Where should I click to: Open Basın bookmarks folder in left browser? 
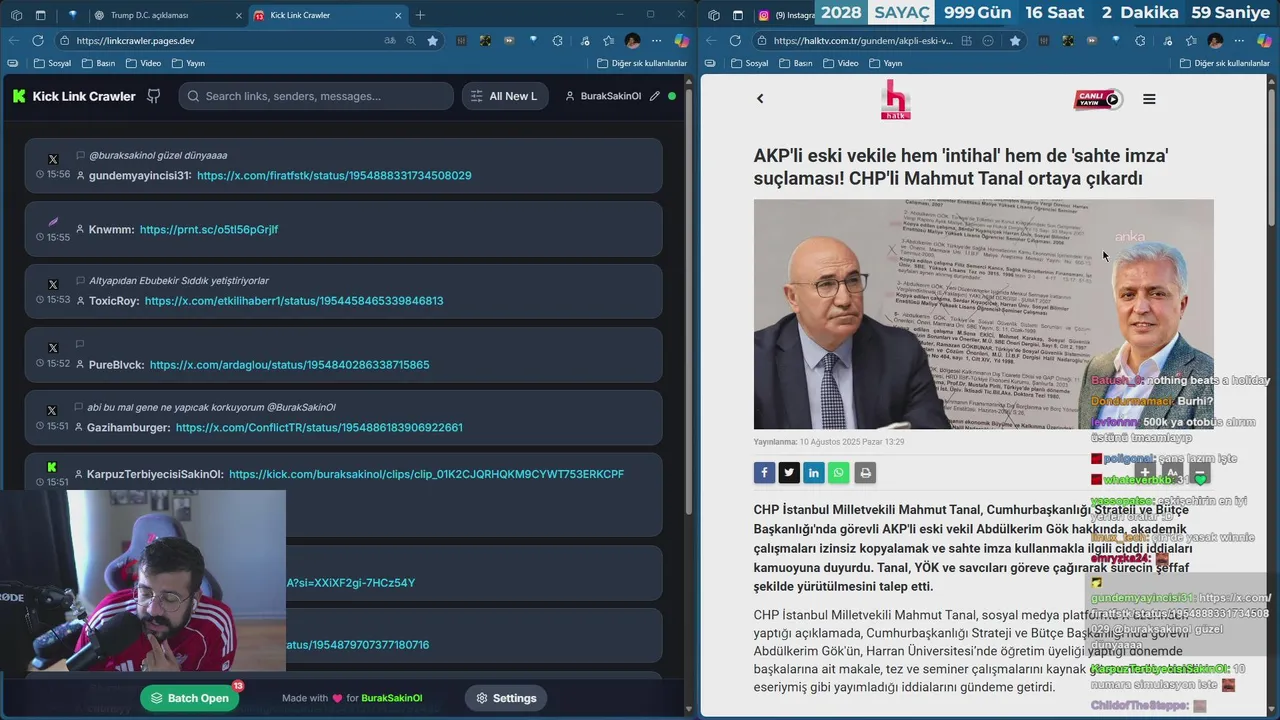pos(98,63)
